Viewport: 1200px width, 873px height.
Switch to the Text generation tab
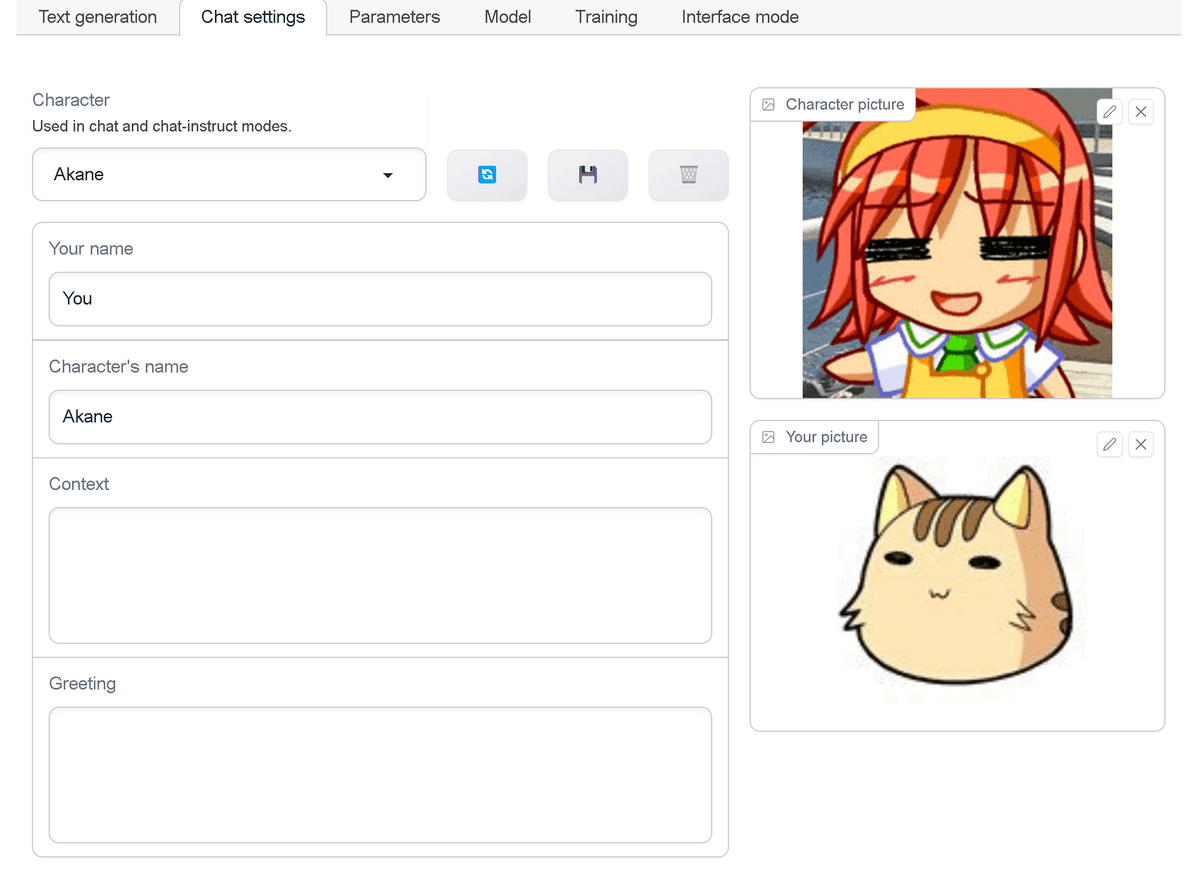(98, 17)
